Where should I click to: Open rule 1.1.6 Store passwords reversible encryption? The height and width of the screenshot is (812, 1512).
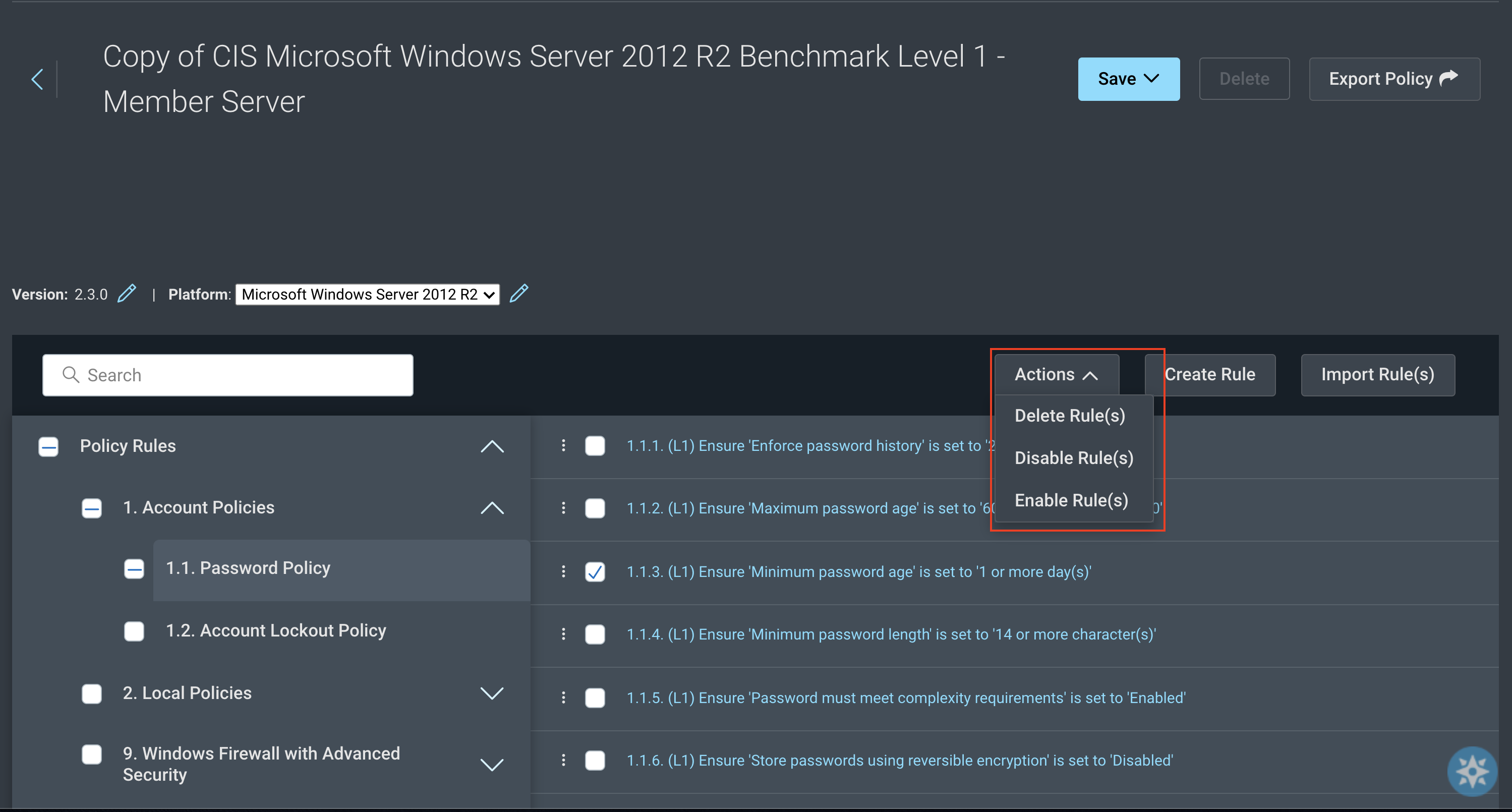[x=900, y=761]
